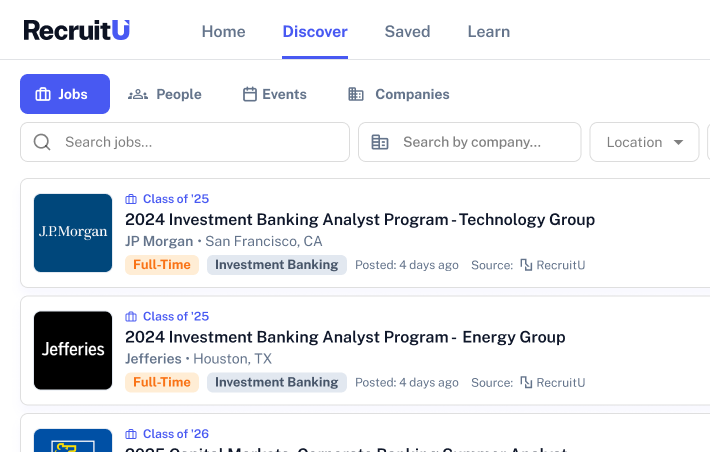
Task: Open the JP Morgan Technology Group job title
Action: pyautogui.click(x=359, y=220)
